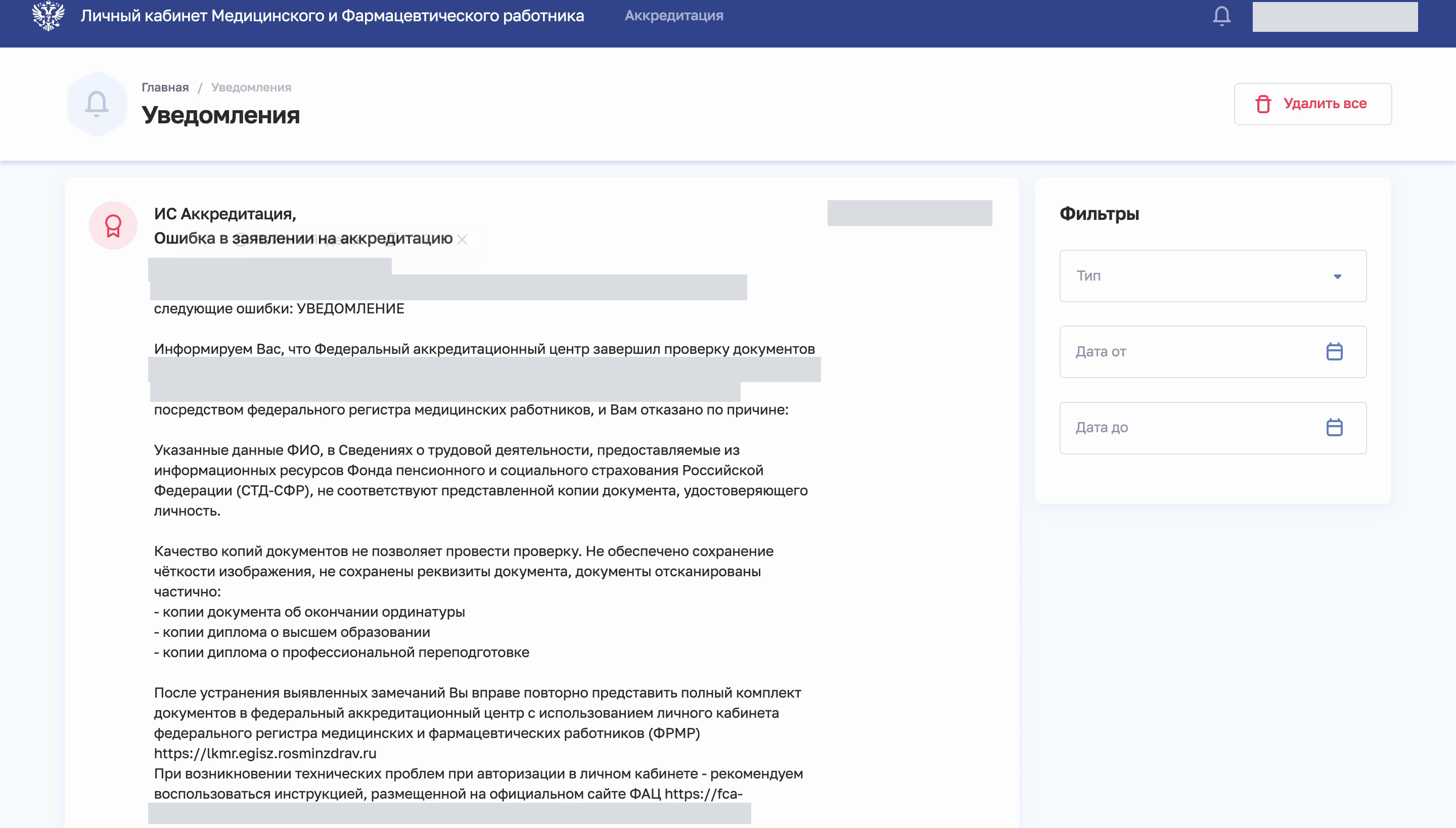Screen dimensions: 1456x828
Task: Click line копии диплома о высшем образовании
Action: pos(292,632)
